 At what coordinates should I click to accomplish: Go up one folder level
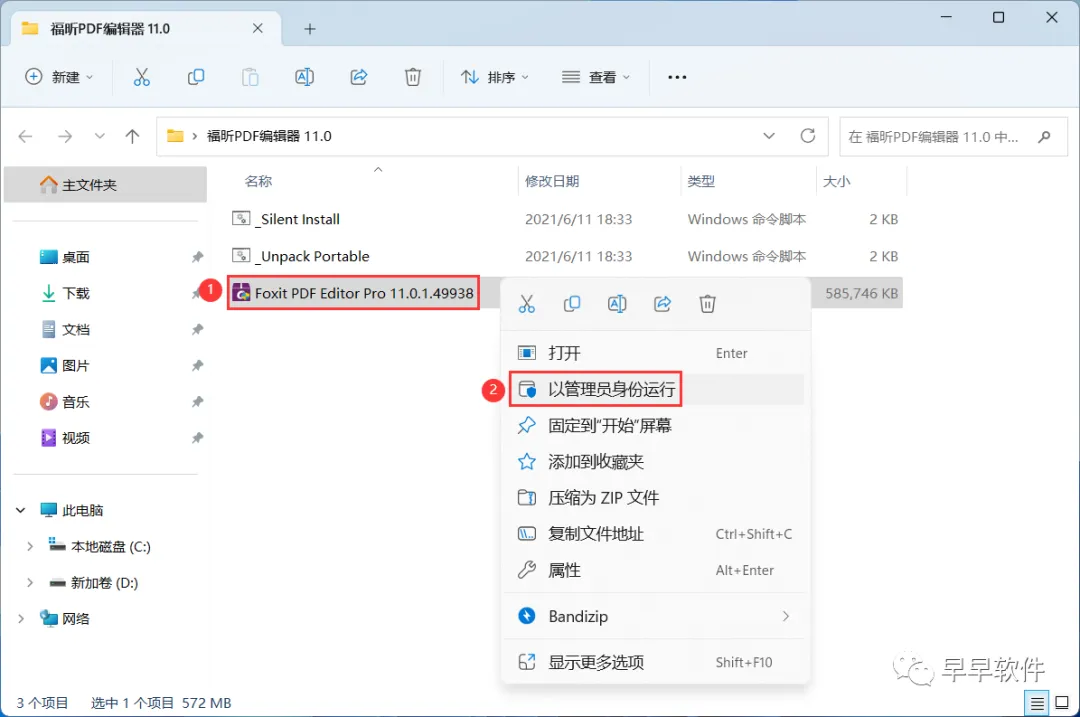[x=132, y=136]
